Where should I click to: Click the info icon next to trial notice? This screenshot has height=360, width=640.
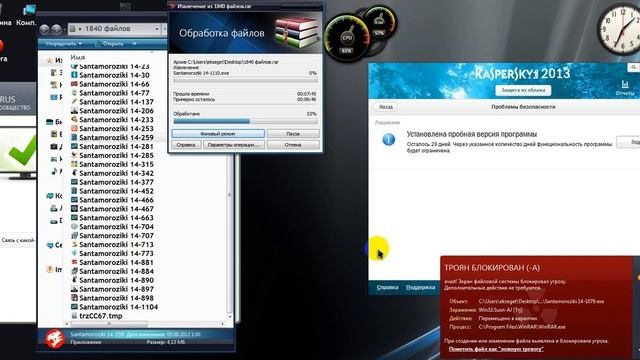(388, 140)
